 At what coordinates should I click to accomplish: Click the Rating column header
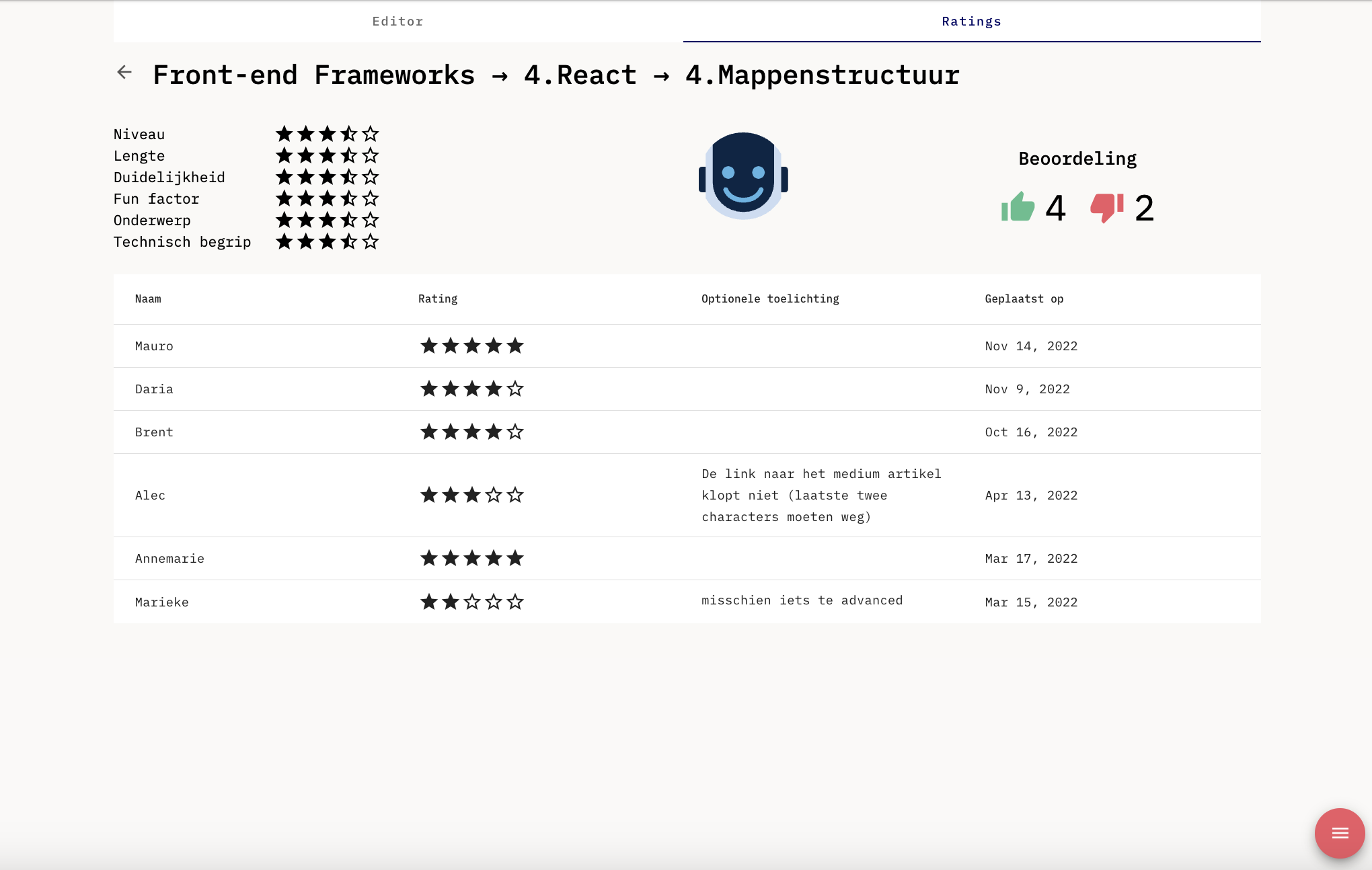[438, 299]
